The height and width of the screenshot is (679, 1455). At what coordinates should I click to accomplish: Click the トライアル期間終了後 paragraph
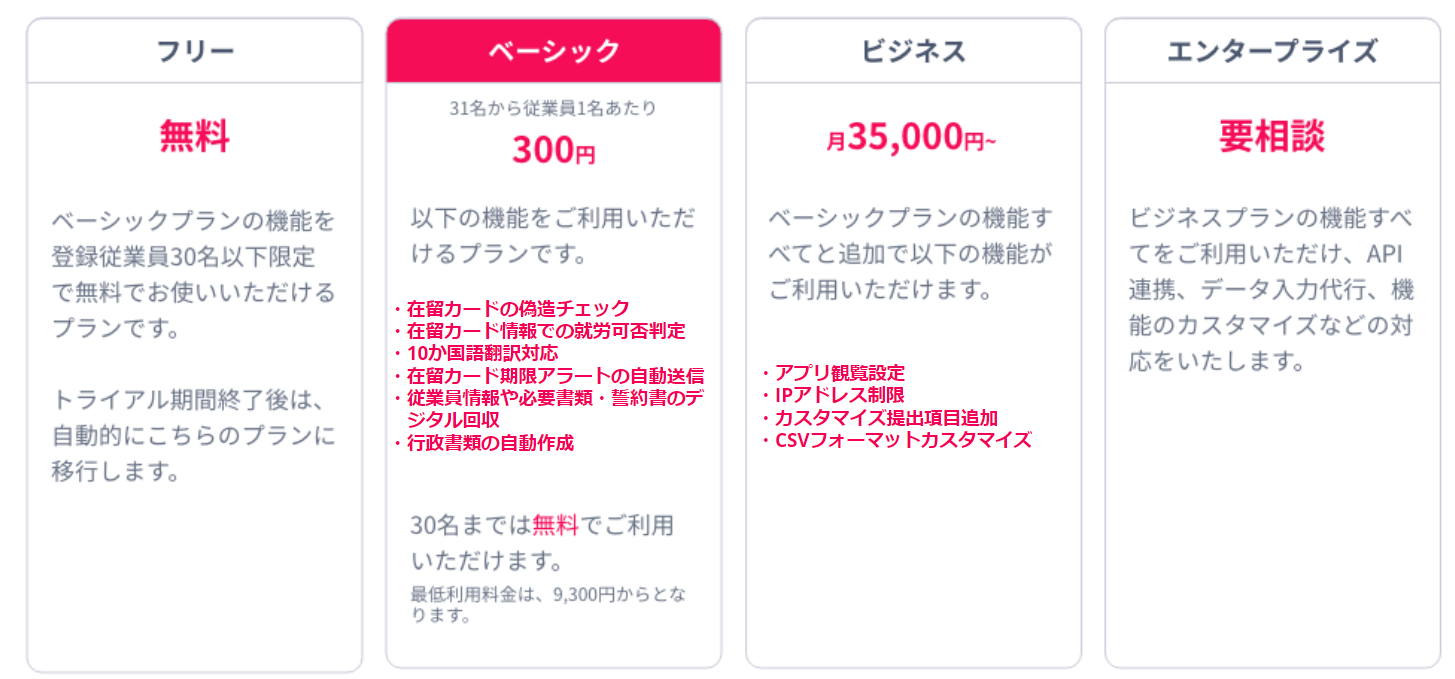[x=194, y=436]
